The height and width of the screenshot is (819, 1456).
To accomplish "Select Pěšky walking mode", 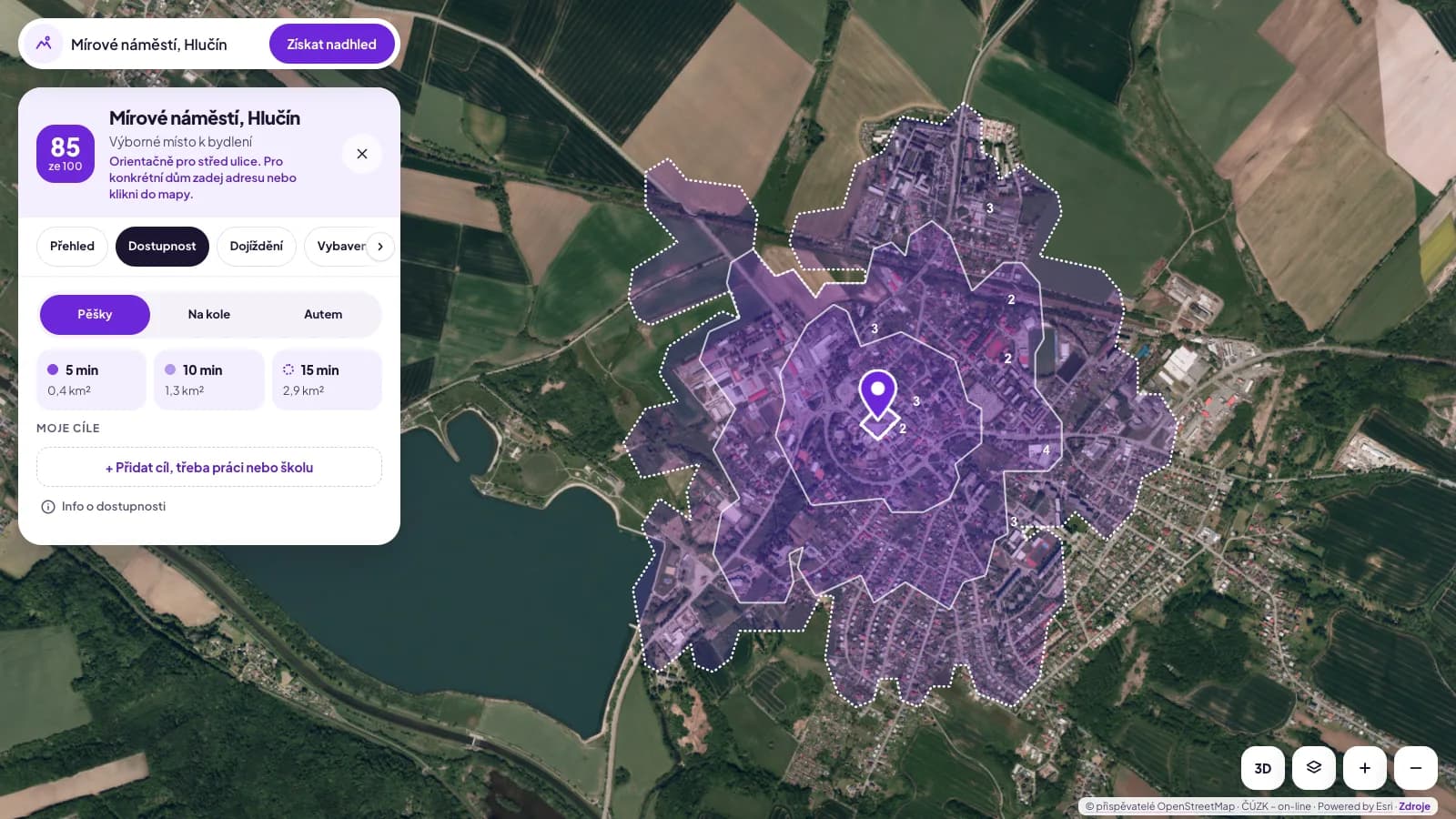I will point(95,315).
